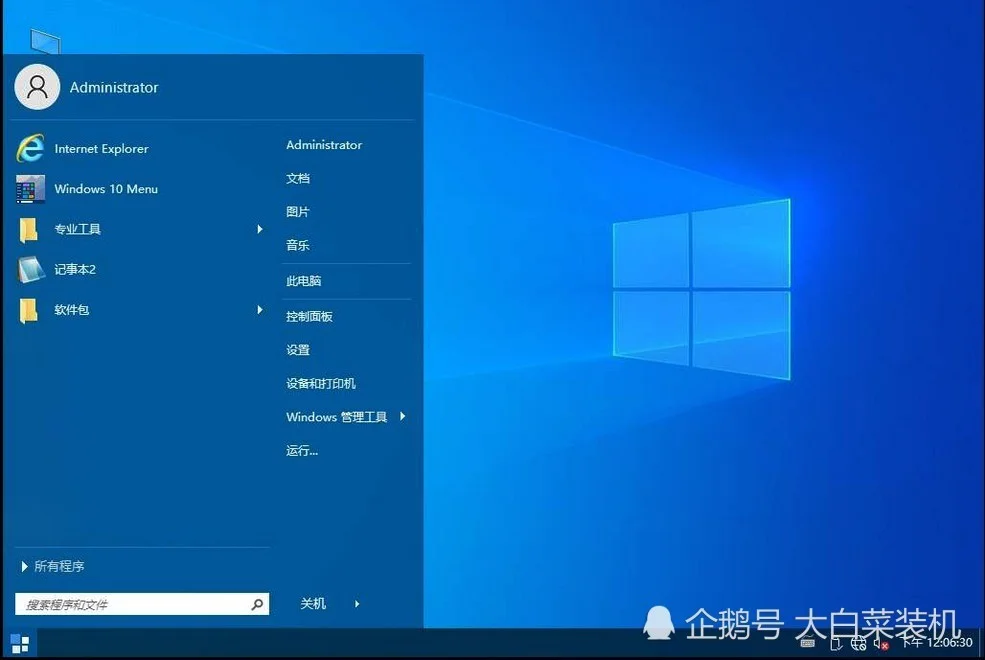Expand Windows 管理工具 submenu arrow
This screenshot has width=985, height=660.
click(403, 416)
